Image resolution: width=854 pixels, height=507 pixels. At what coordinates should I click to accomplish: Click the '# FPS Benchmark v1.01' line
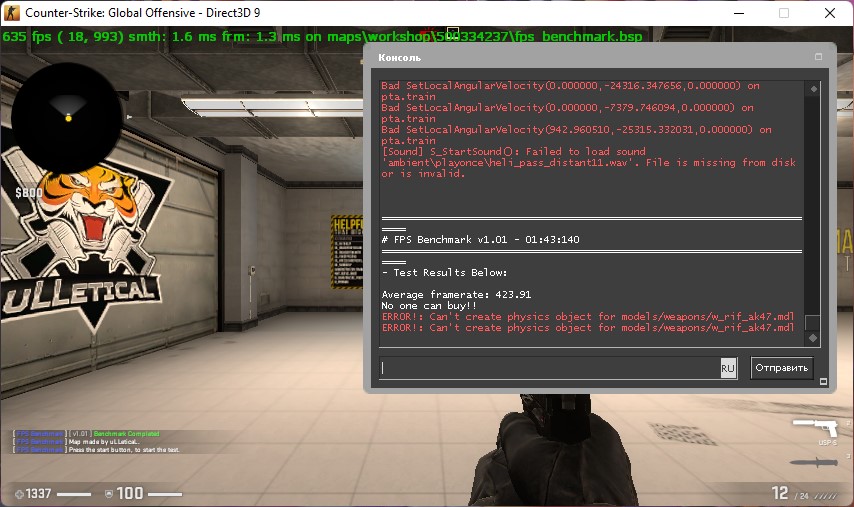pyautogui.click(x=480, y=240)
